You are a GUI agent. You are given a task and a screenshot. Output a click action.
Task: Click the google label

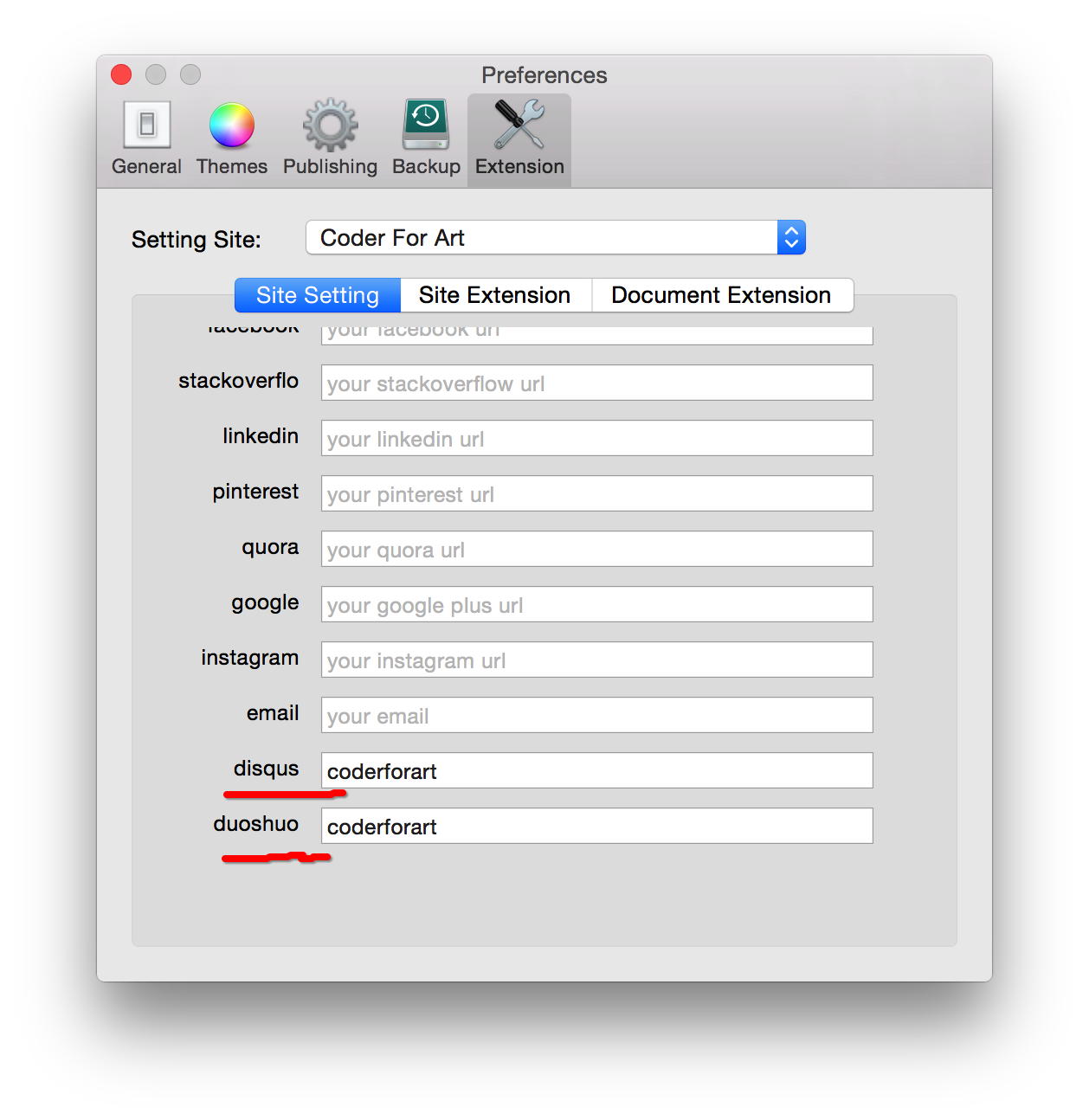[265, 603]
